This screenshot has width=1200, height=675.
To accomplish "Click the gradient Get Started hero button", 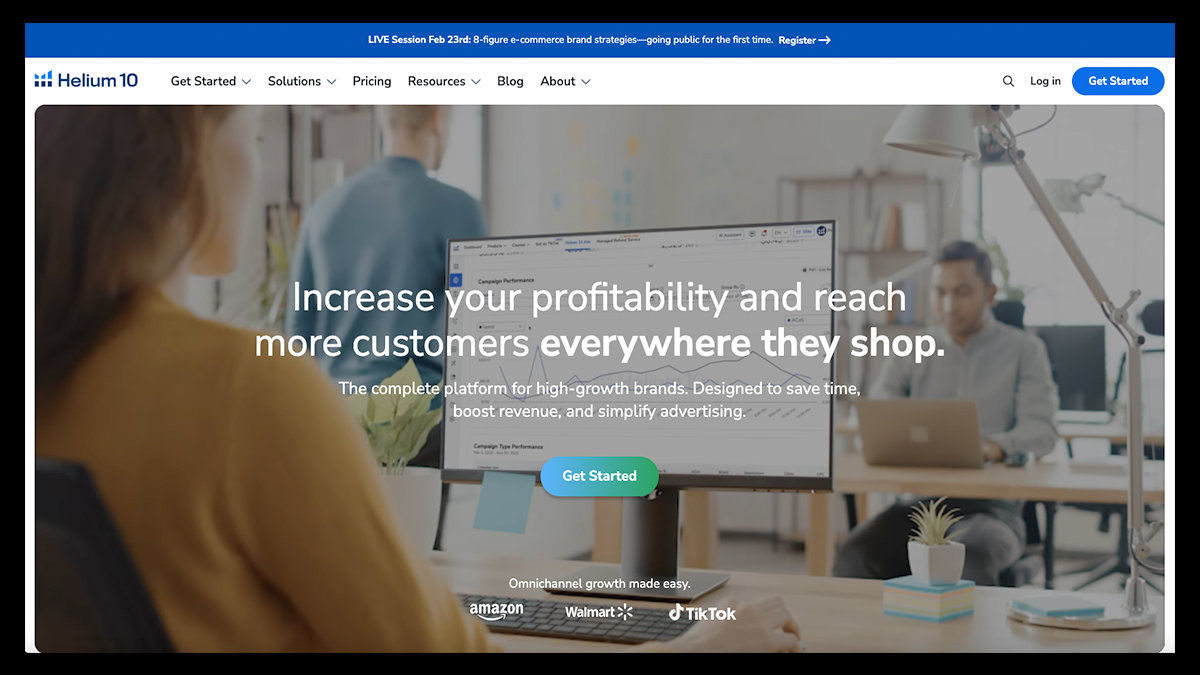I will [599, 476].
